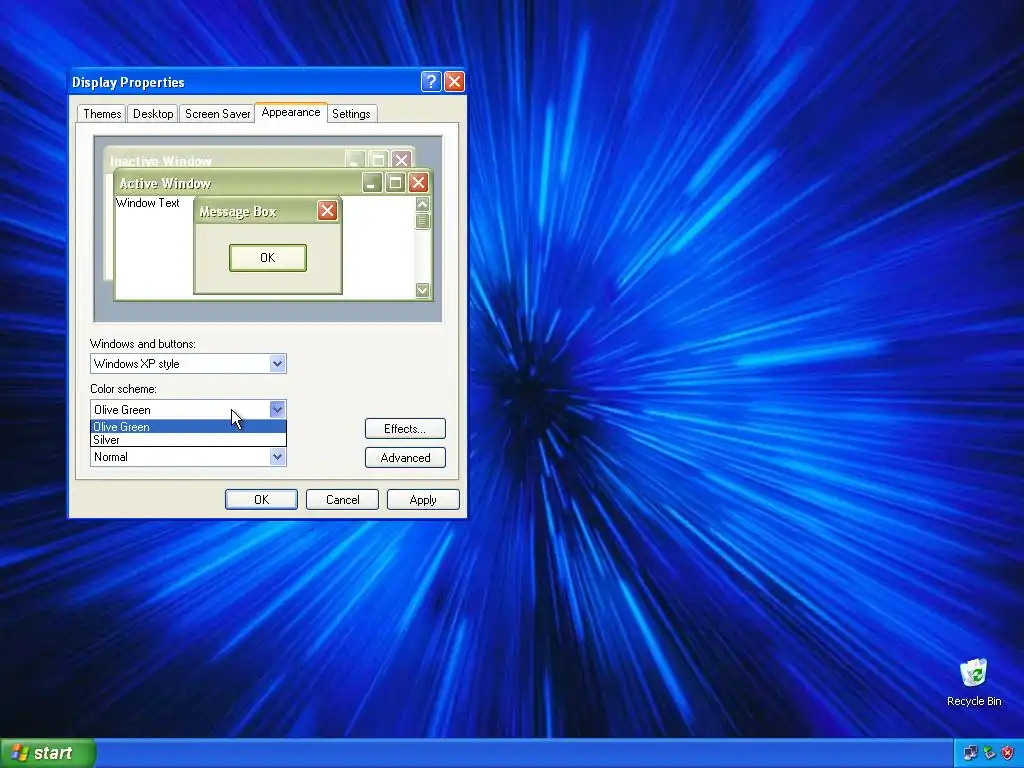Select the Appearance tab
The width and height of the screenshot is (1024, 768).
[x=291, y=112]
